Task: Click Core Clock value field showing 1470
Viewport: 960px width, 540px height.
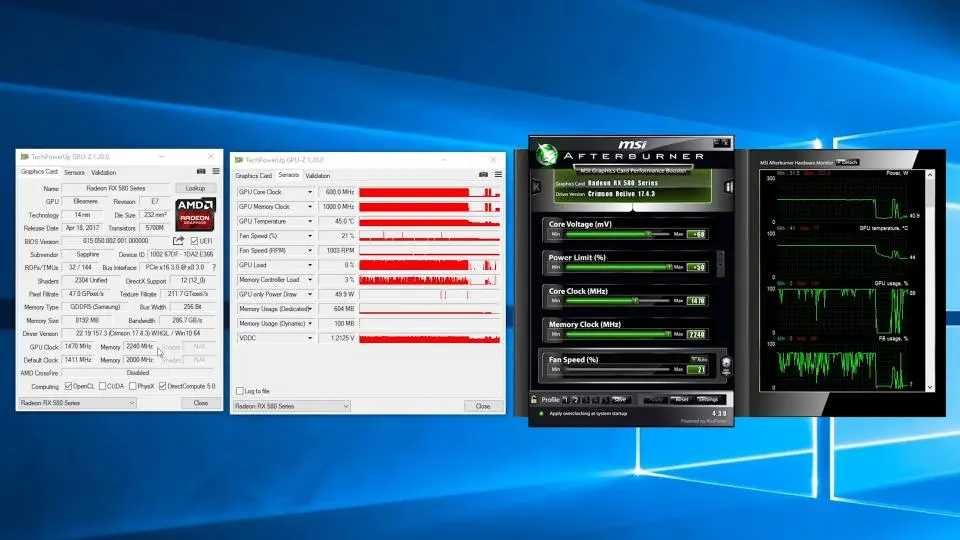Action: pos(697,301)
